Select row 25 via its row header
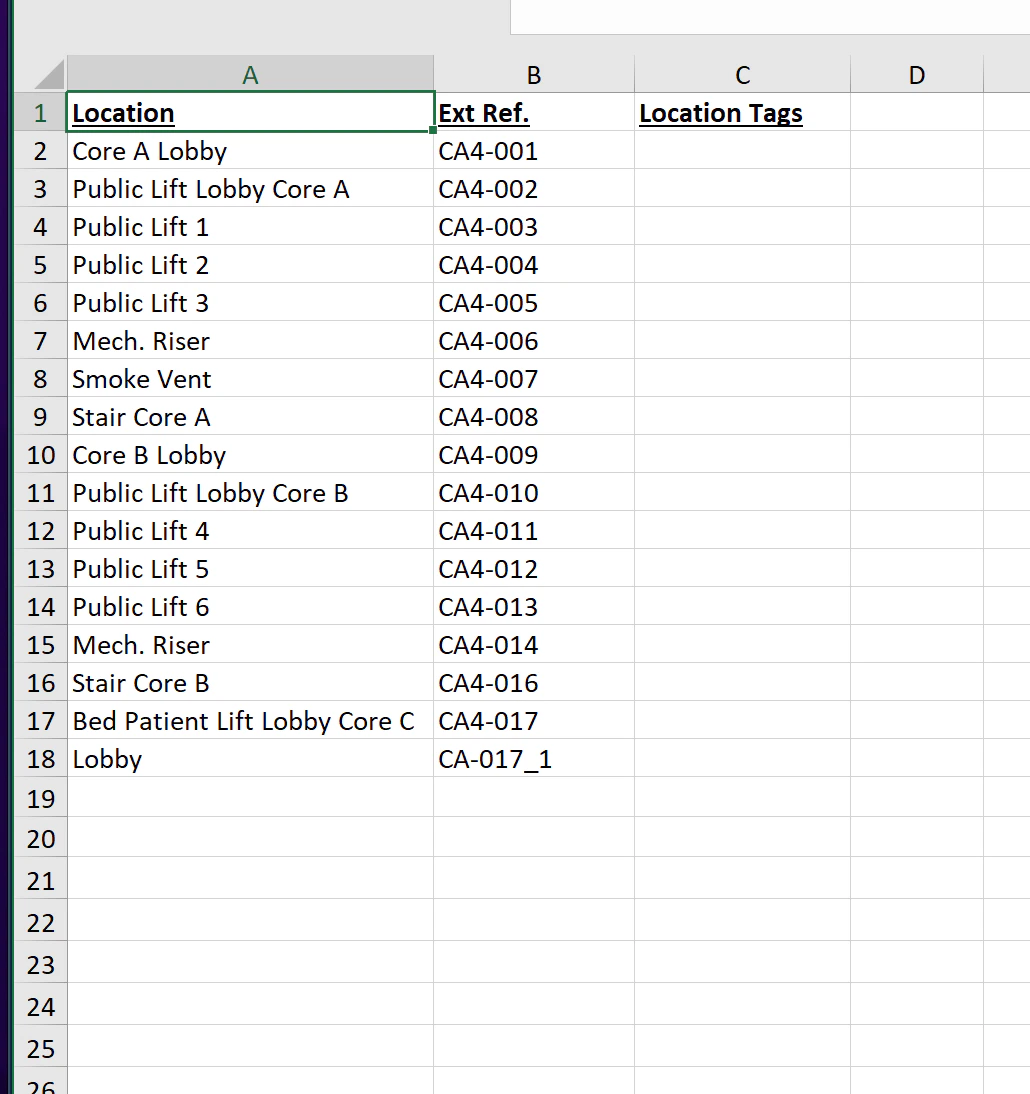 pos(40,1047)
